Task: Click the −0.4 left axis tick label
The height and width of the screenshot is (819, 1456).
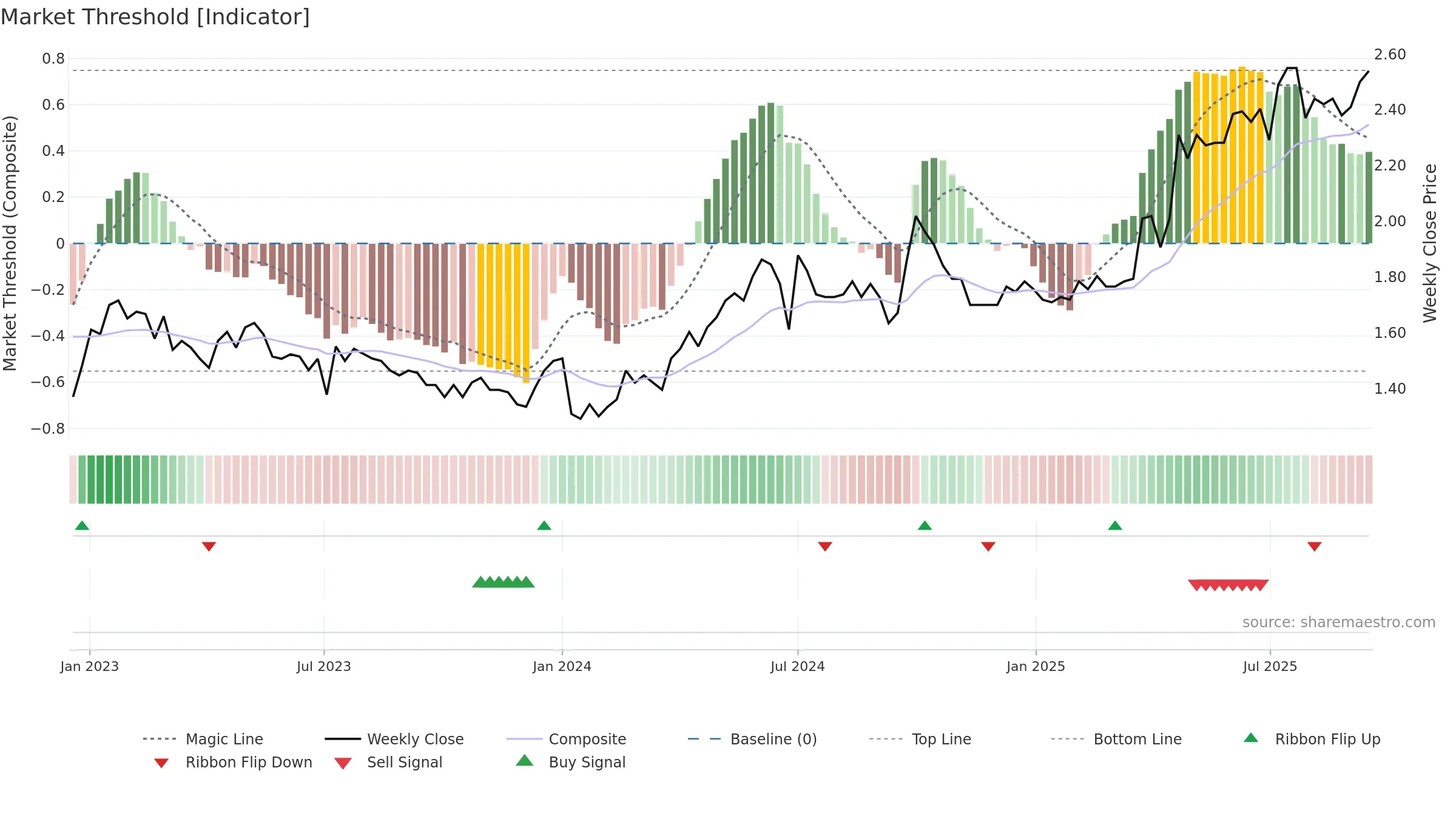Action: [48, 336]
